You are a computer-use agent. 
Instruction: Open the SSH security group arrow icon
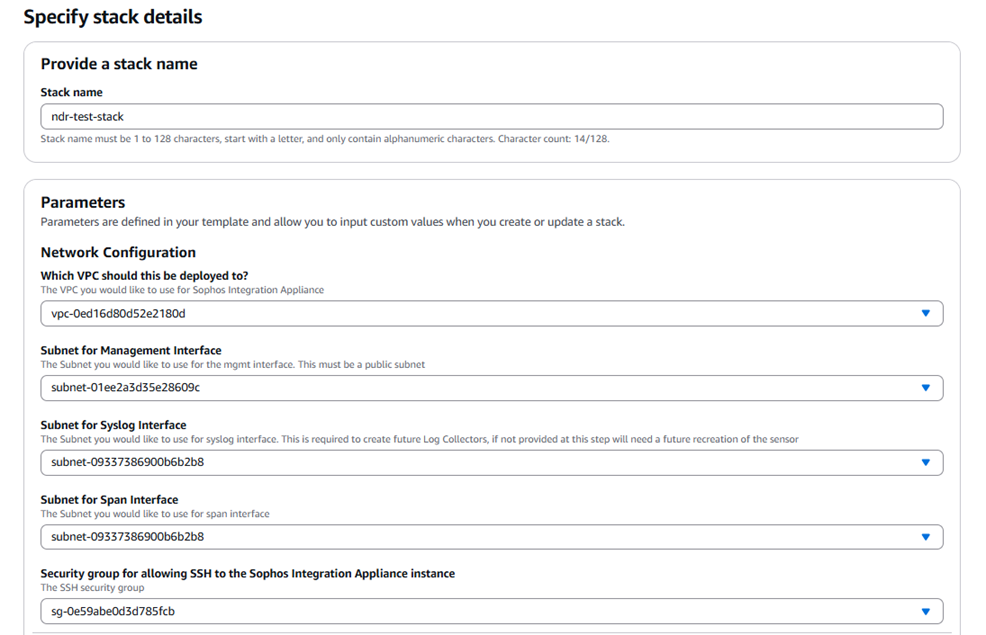tap(925, 611)
